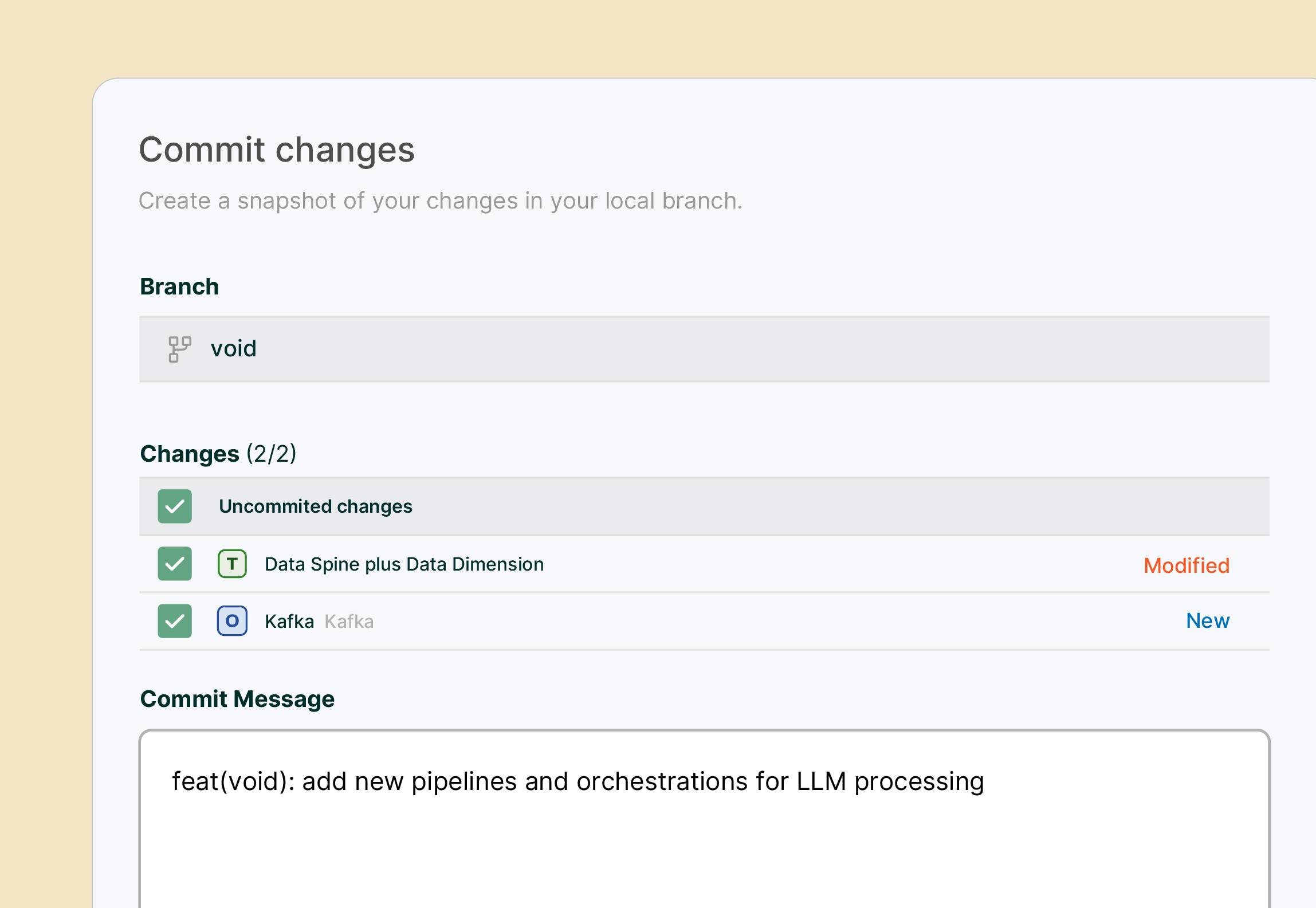Expand the Changes (2/2) section
Viewport: 1316px width, 908px height.
coord(219,453)
